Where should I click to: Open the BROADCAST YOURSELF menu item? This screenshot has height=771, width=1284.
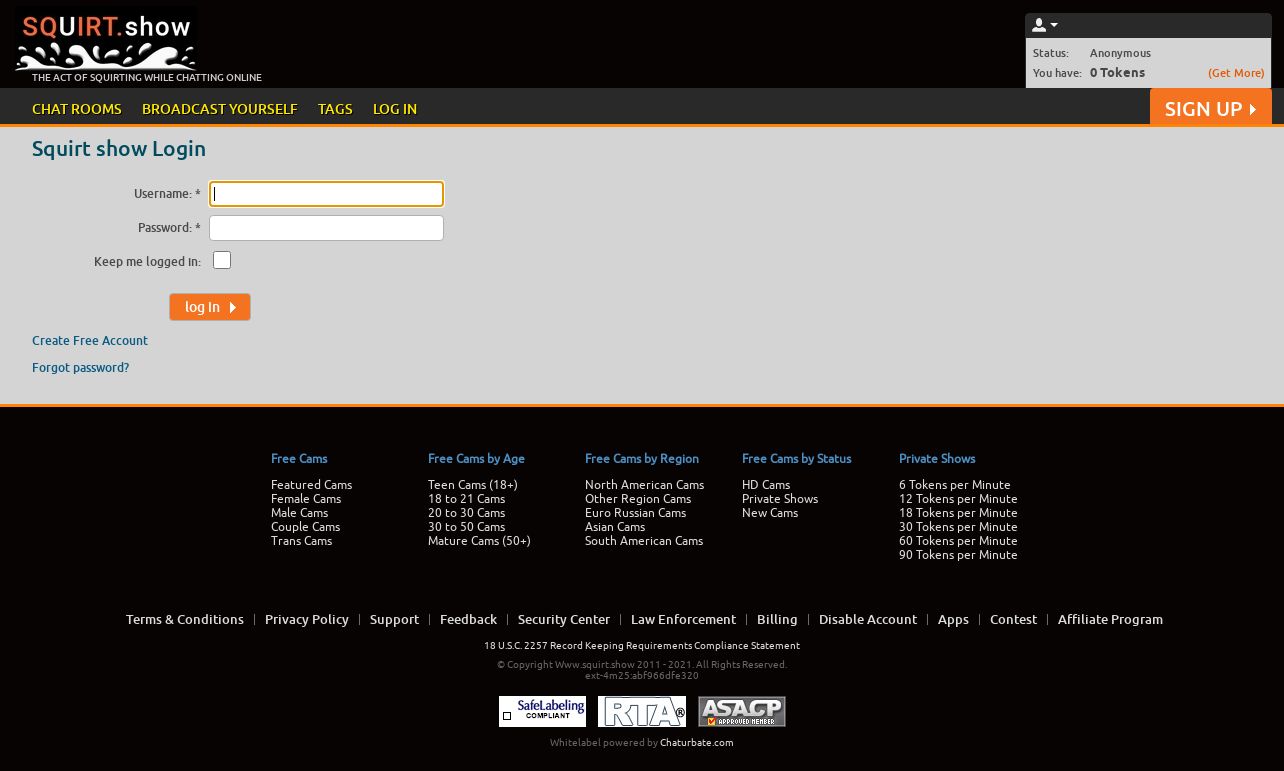point(220,109)
